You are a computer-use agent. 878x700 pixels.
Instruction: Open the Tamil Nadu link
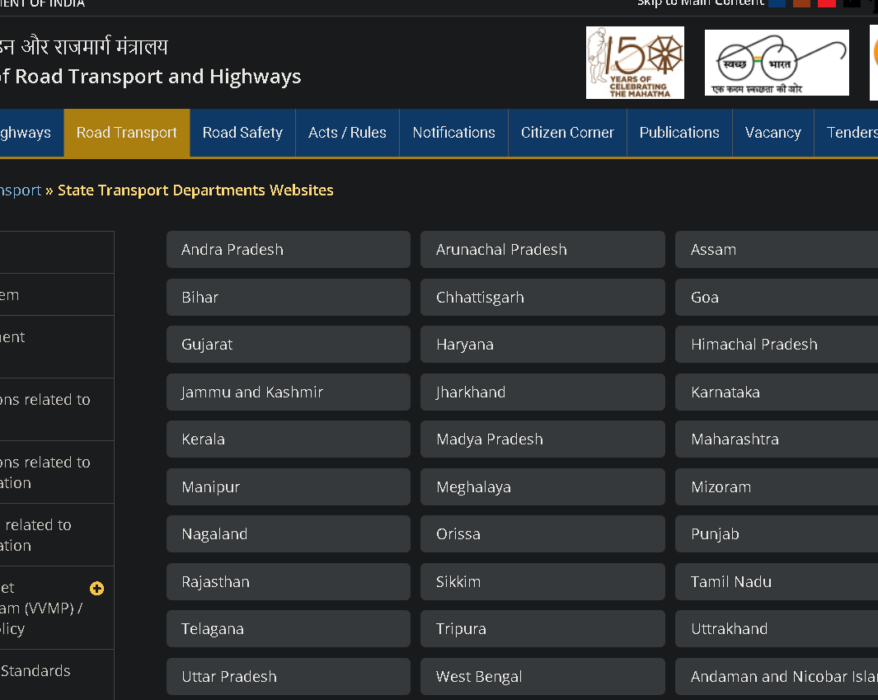point(777,582)
